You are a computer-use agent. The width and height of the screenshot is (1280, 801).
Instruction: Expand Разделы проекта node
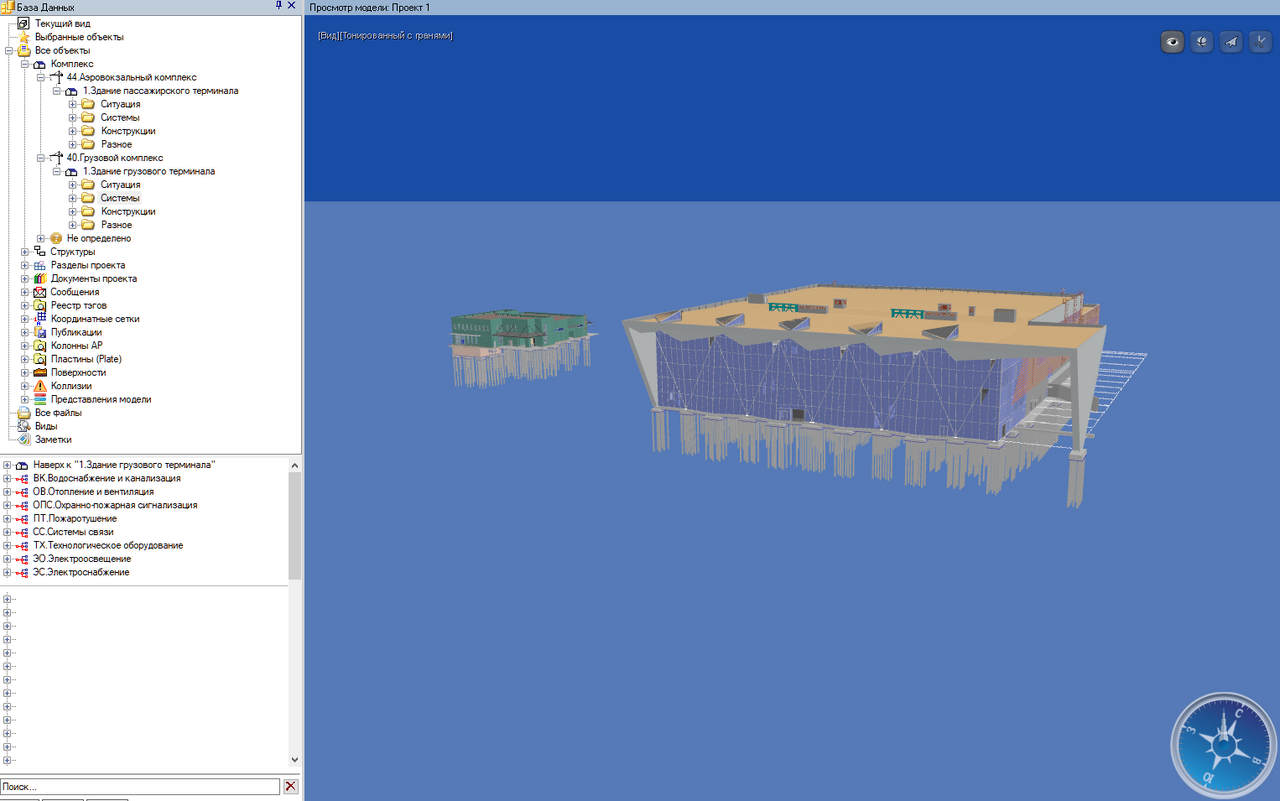pyautogui.click(x=25, y=265)
